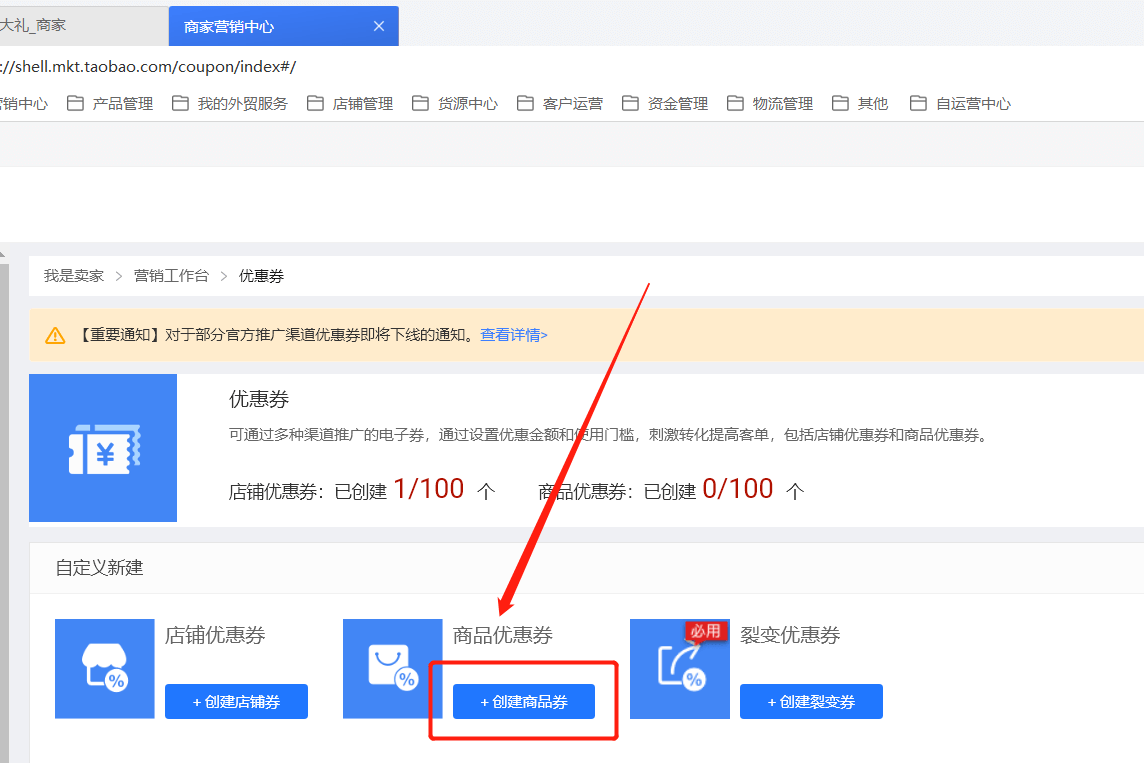Click the 必用 red badge

tap(706, 631)
